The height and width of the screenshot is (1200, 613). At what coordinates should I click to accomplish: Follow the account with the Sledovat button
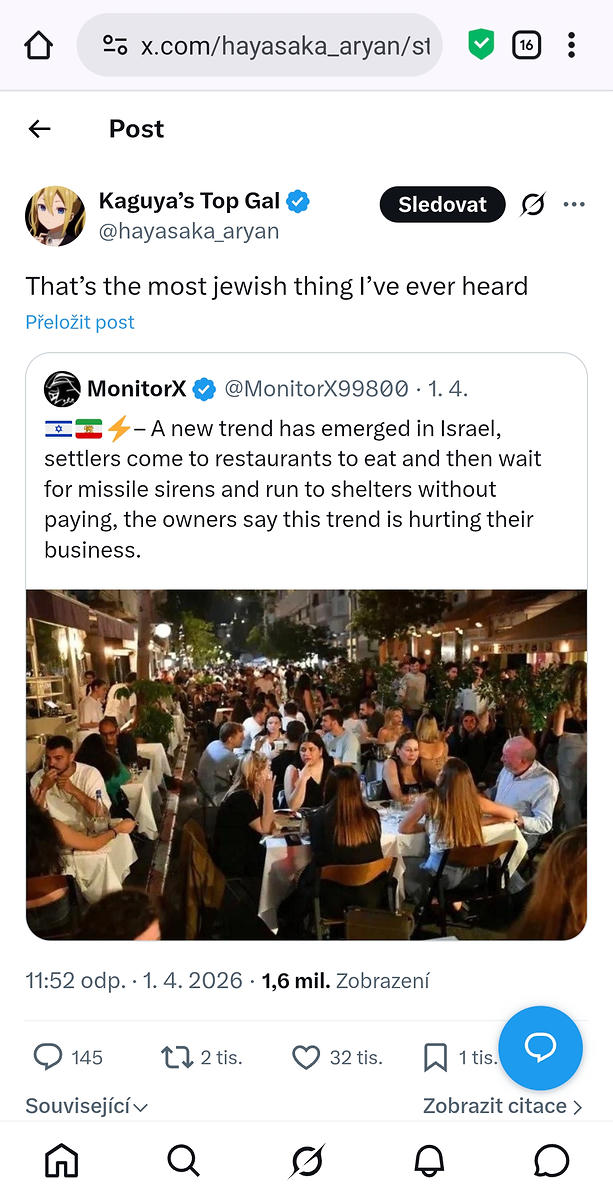tap(442, 205)
